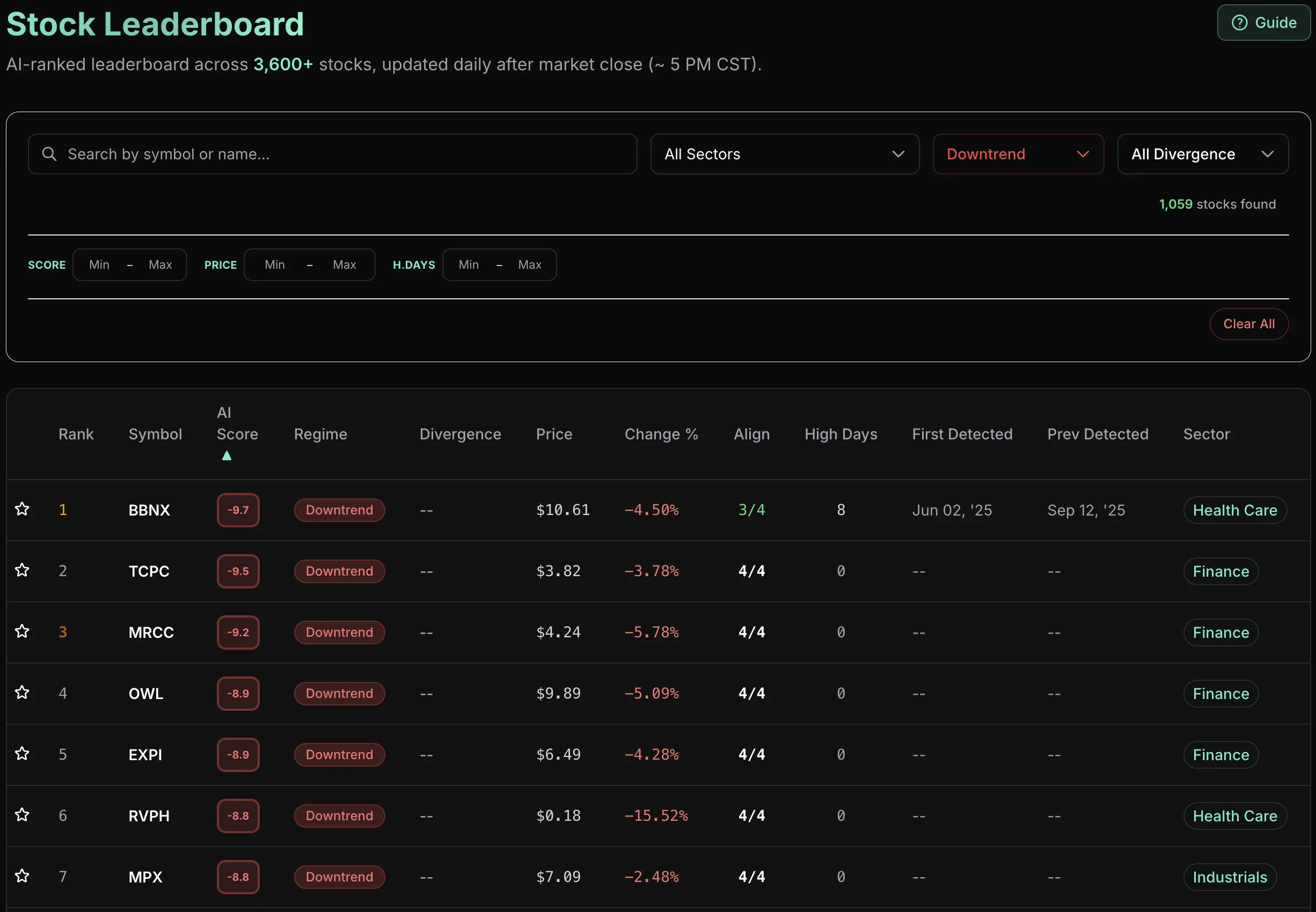Open the TCPC symbol

pyautogui.click(x=149, y=571)
